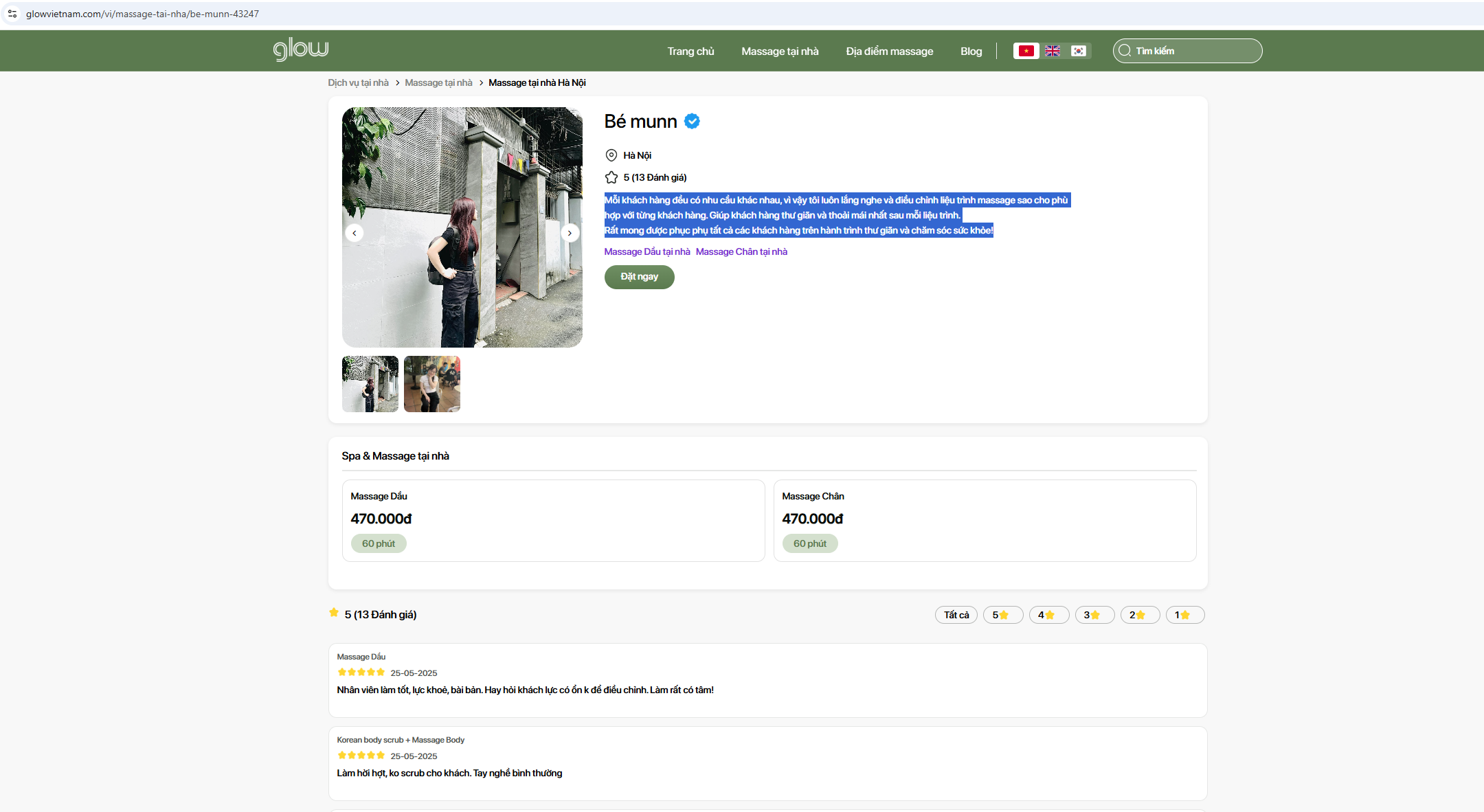Viewport: 1484px width, 812px height.
Task: Filter reviews by 5 stars
Action: 1002,615
